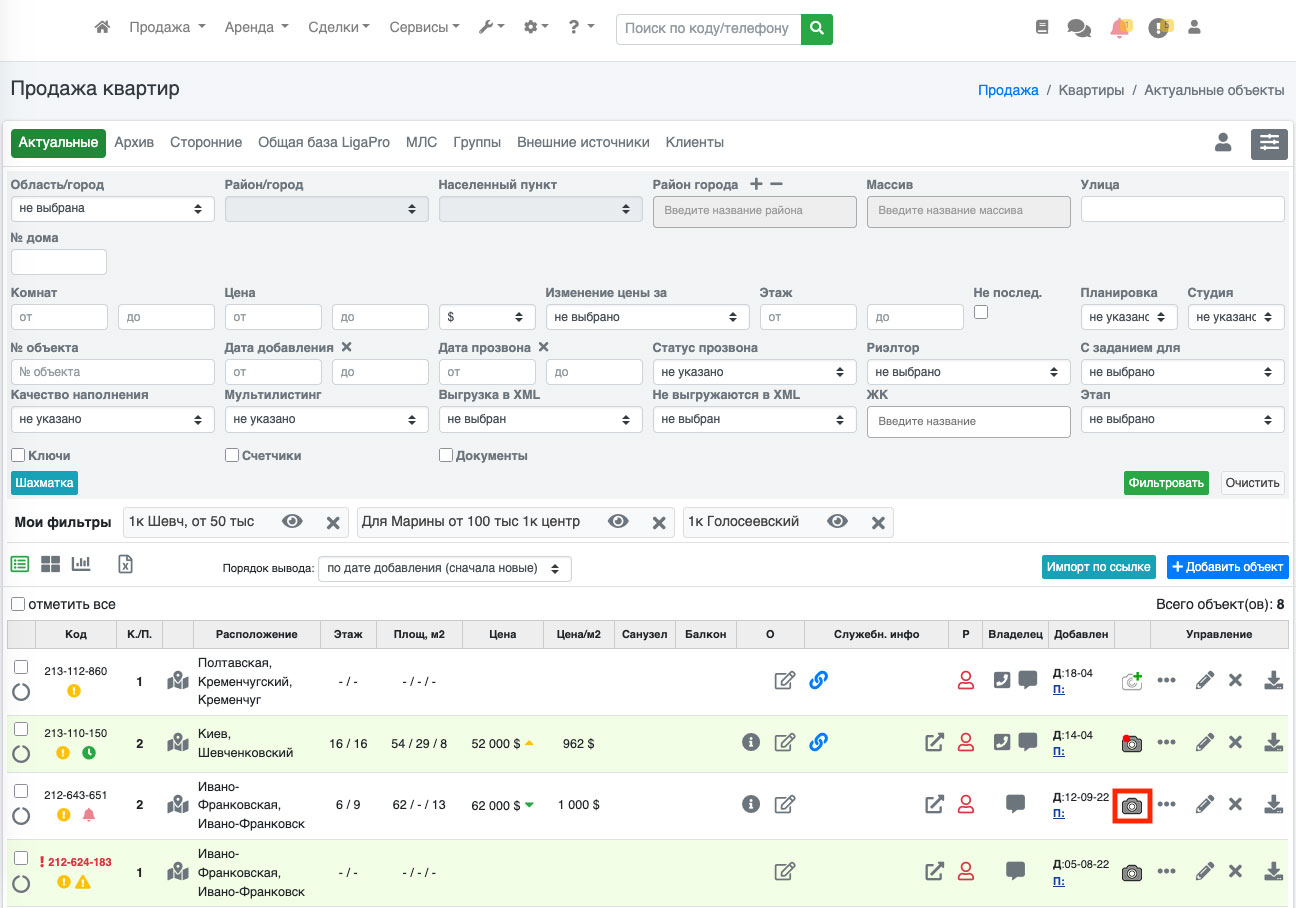The image size is (1296, 908).
Task: Click the home icon in top navigation
Action: pyautogui.click(x=102, y=28)
